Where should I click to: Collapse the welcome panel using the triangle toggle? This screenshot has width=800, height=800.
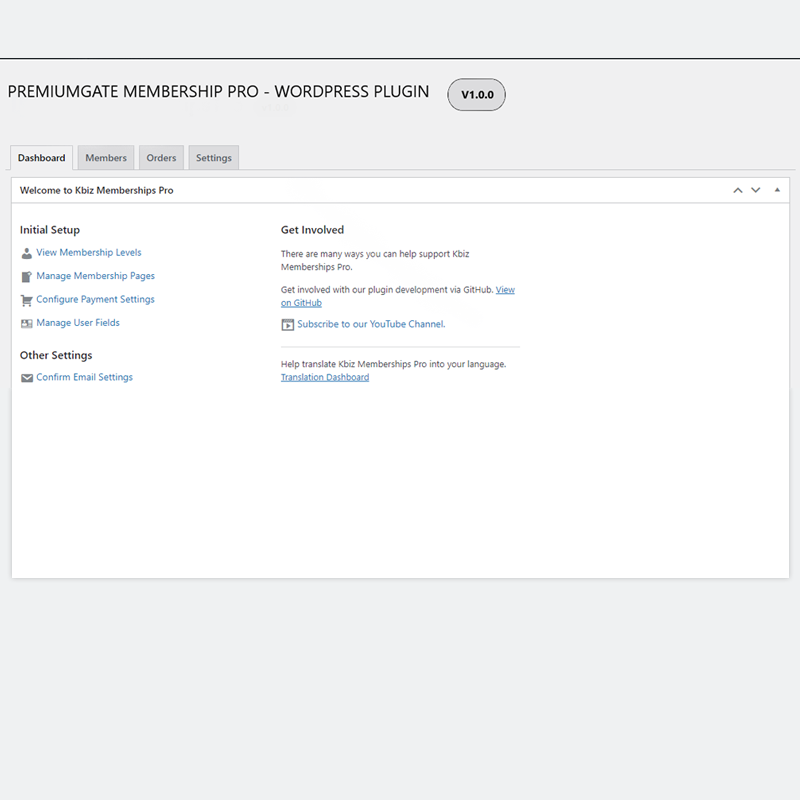(777, 190)
